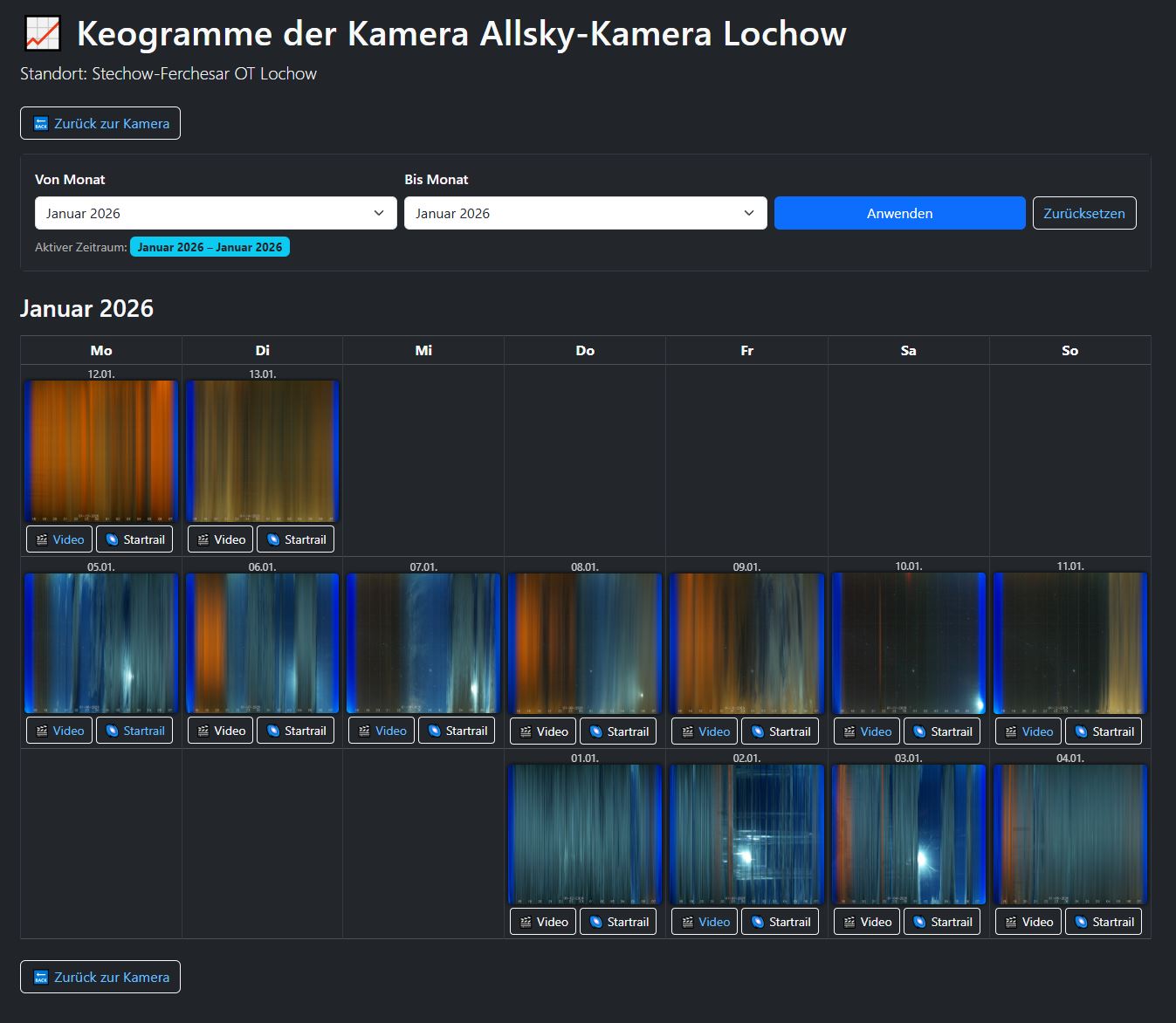This screenshot has width=1176, height=1023.
Task: Click the back-camera icon in the bottom Zurück zur Kamera button
Action: [x=39, y=977]
